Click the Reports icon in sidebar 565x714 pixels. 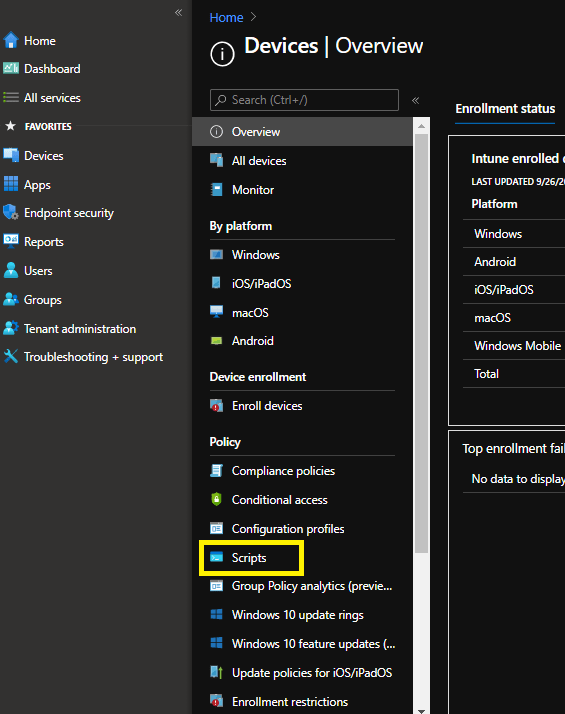[10, 241]
